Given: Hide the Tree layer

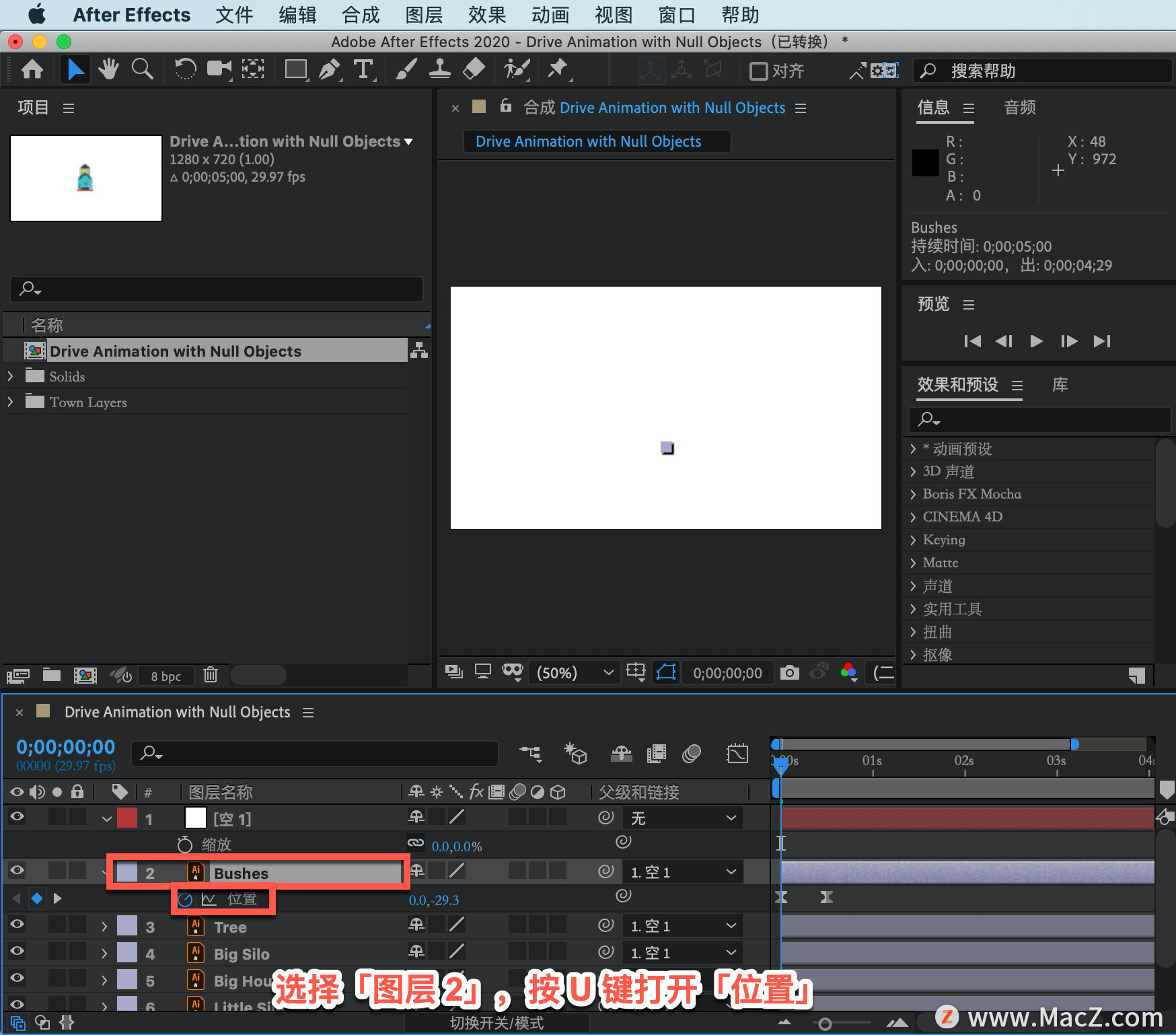Looking at the screenshot, I should tap(17, 925).
